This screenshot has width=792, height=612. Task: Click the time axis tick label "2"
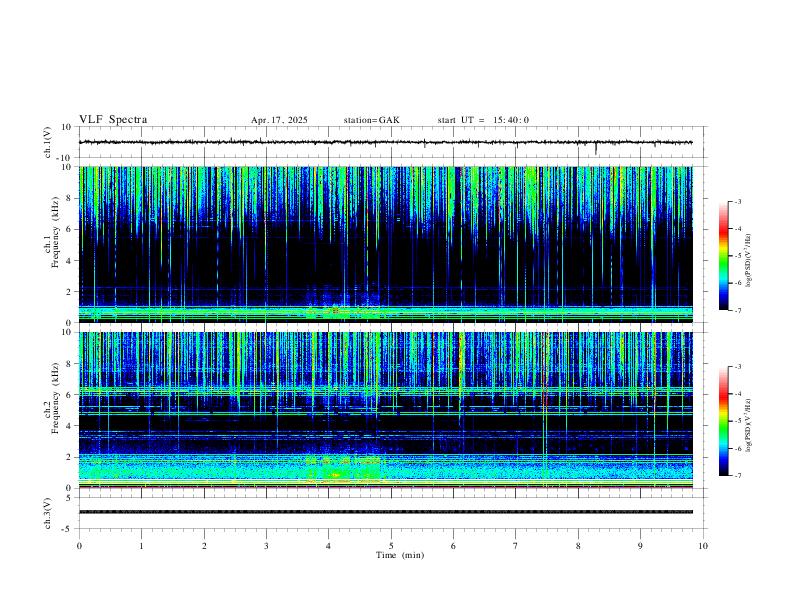coord(204,546)
